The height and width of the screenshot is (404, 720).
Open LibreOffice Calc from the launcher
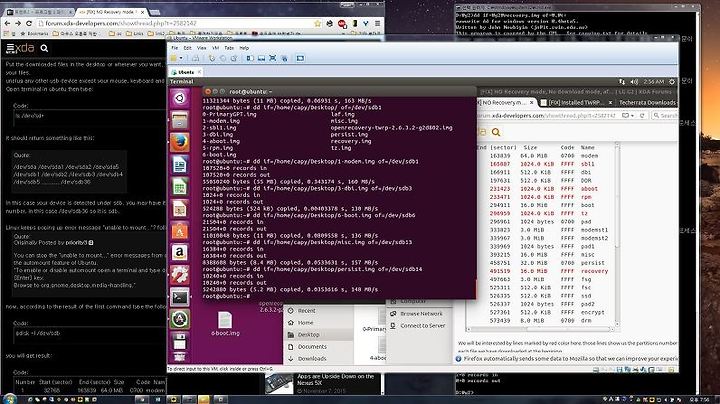180,187
